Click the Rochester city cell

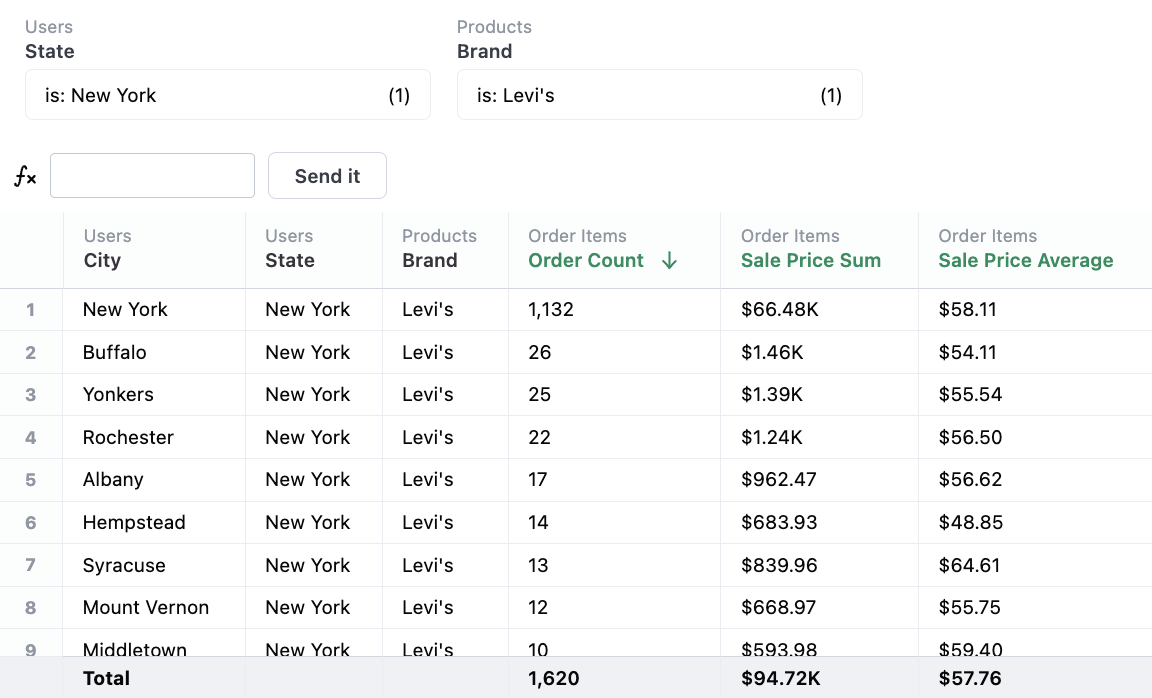click(x=128, y=437)
